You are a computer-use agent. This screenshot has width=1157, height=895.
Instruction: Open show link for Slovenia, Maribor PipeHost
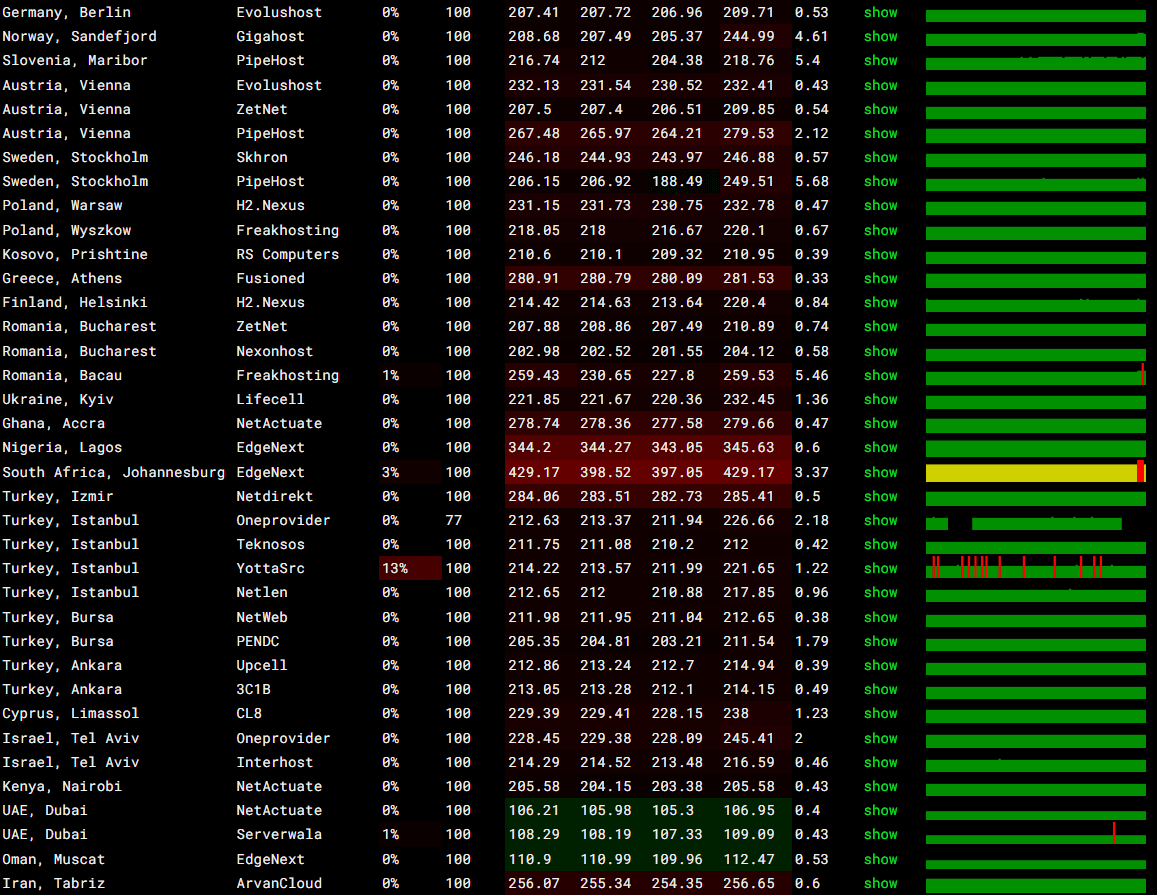[880, 61]
